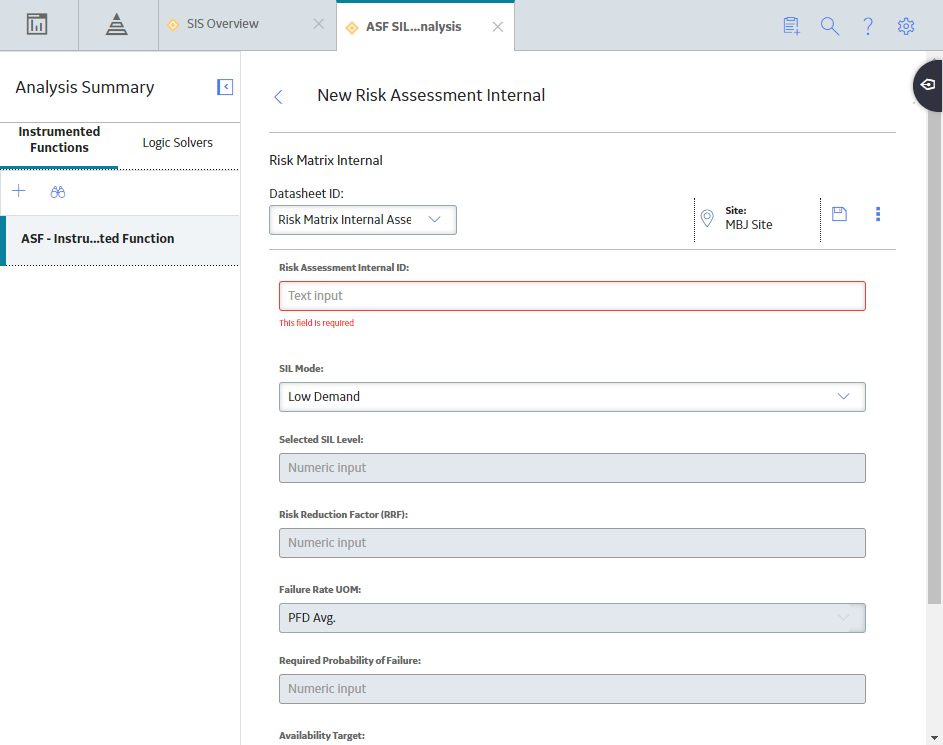
Task: Focus the Risk Assessment Internal ID field
Action: coord(572,296)
